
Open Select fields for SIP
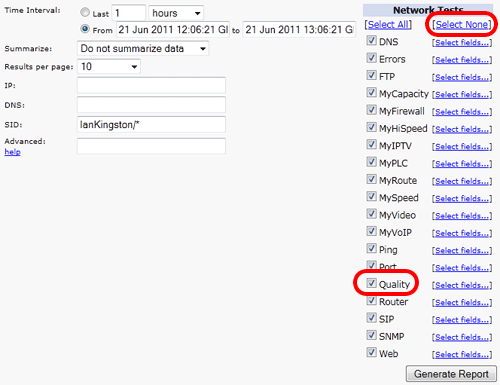click(462, 320)
